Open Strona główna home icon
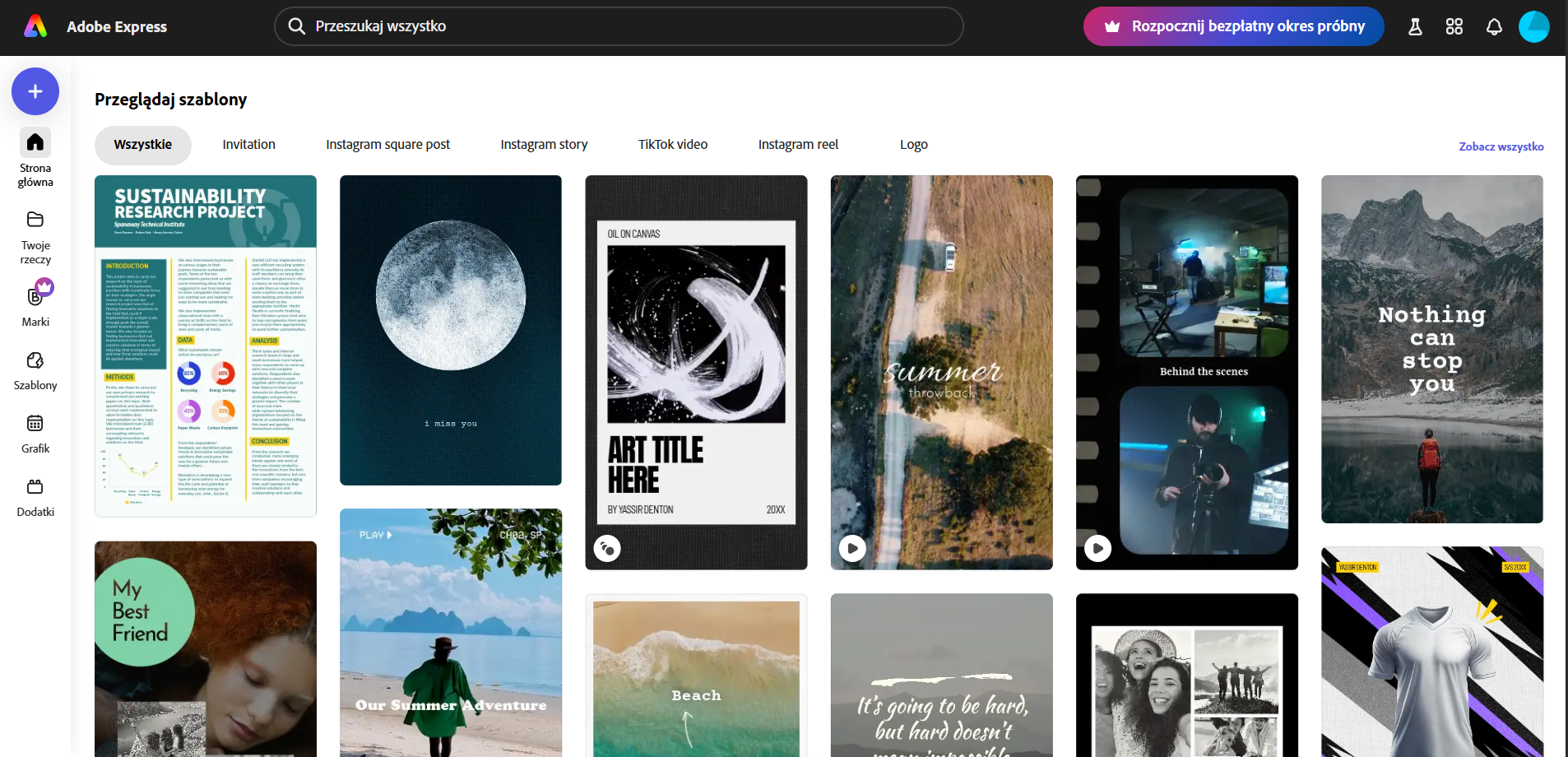This screenshot has height=757, width=1568. pos(35,142)
